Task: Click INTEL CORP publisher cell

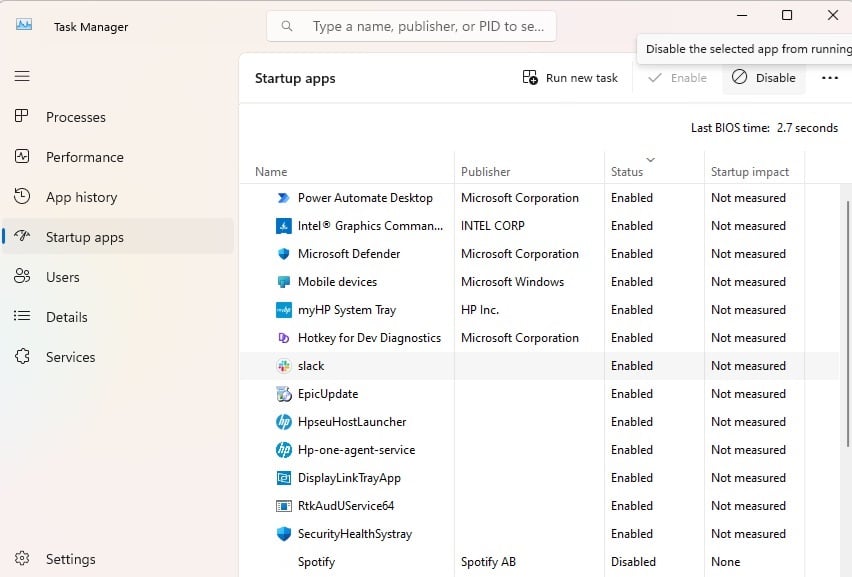Action: coord(492,225)
